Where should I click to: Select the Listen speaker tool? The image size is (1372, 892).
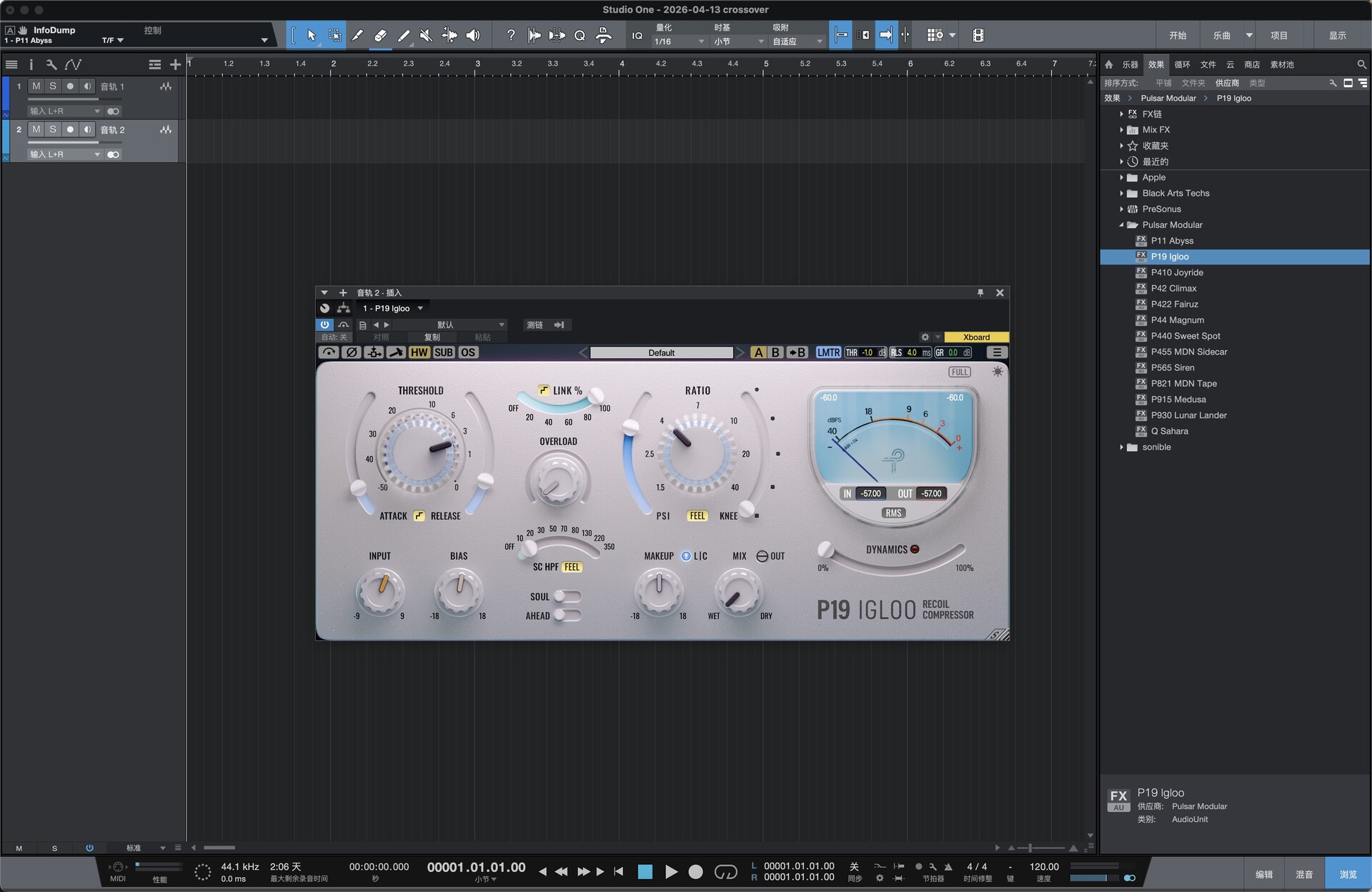pyautogui.click(x=473, y=35)
